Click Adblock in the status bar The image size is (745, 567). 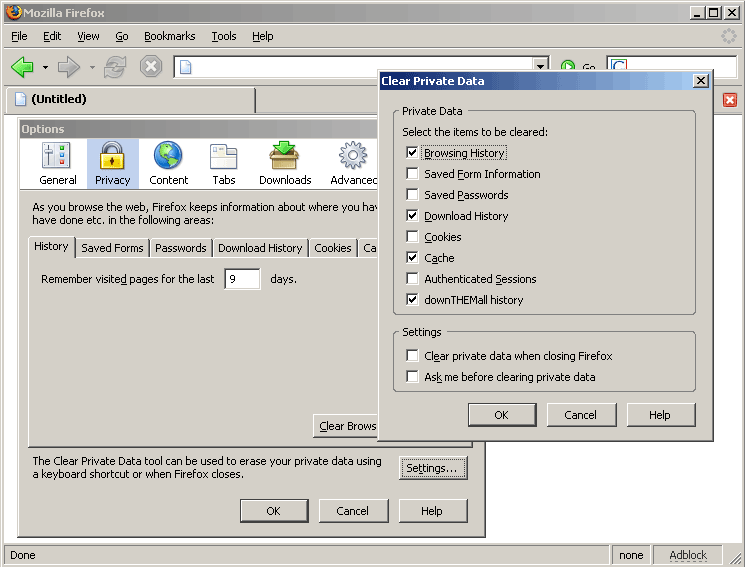(x=688, y=555)
